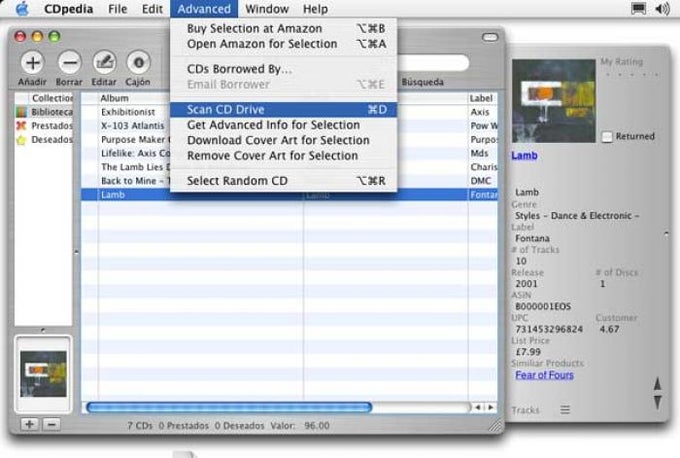Open the CDpedia application menu

[x=69, y=9]
